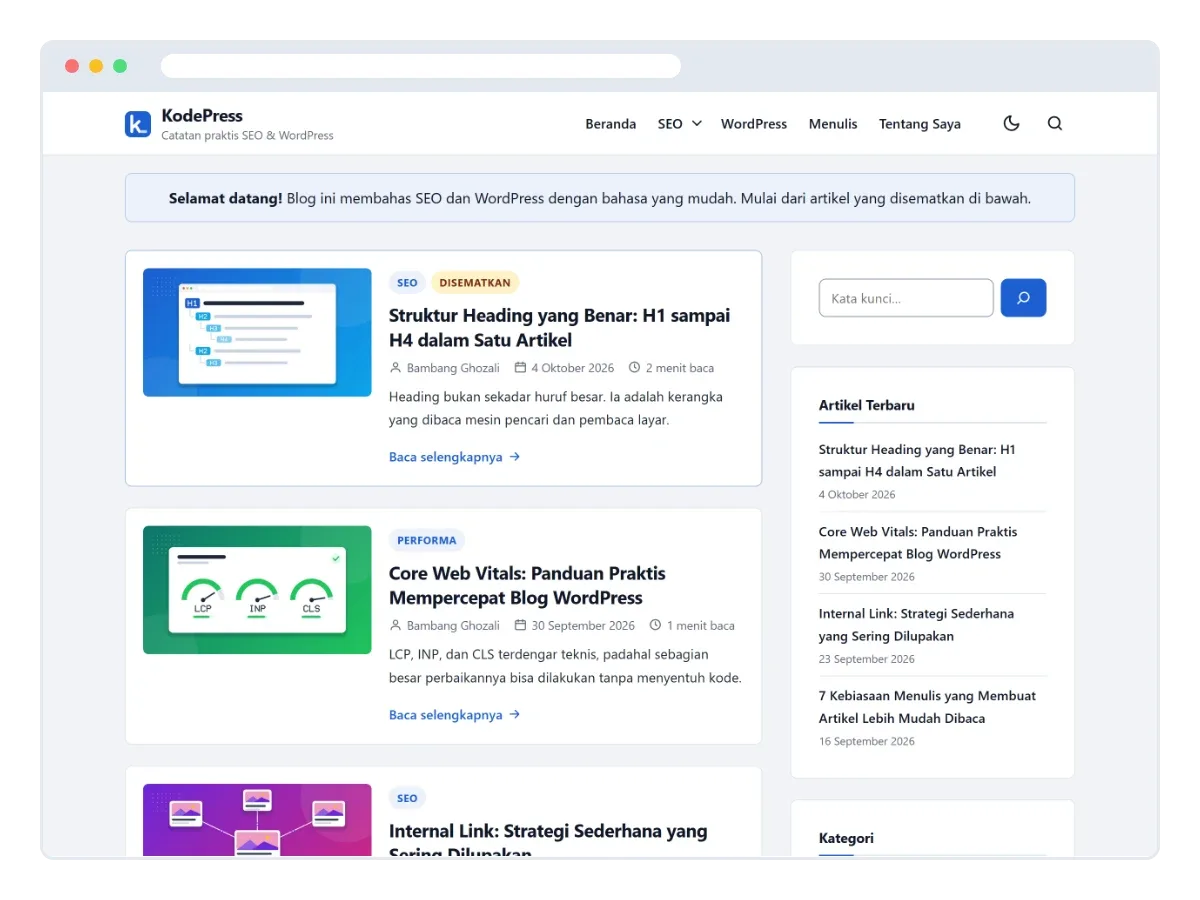Viewport: 1200px width, 900px height.
Task: Click the DISEMATKAN badge
Action: (475, 283)
